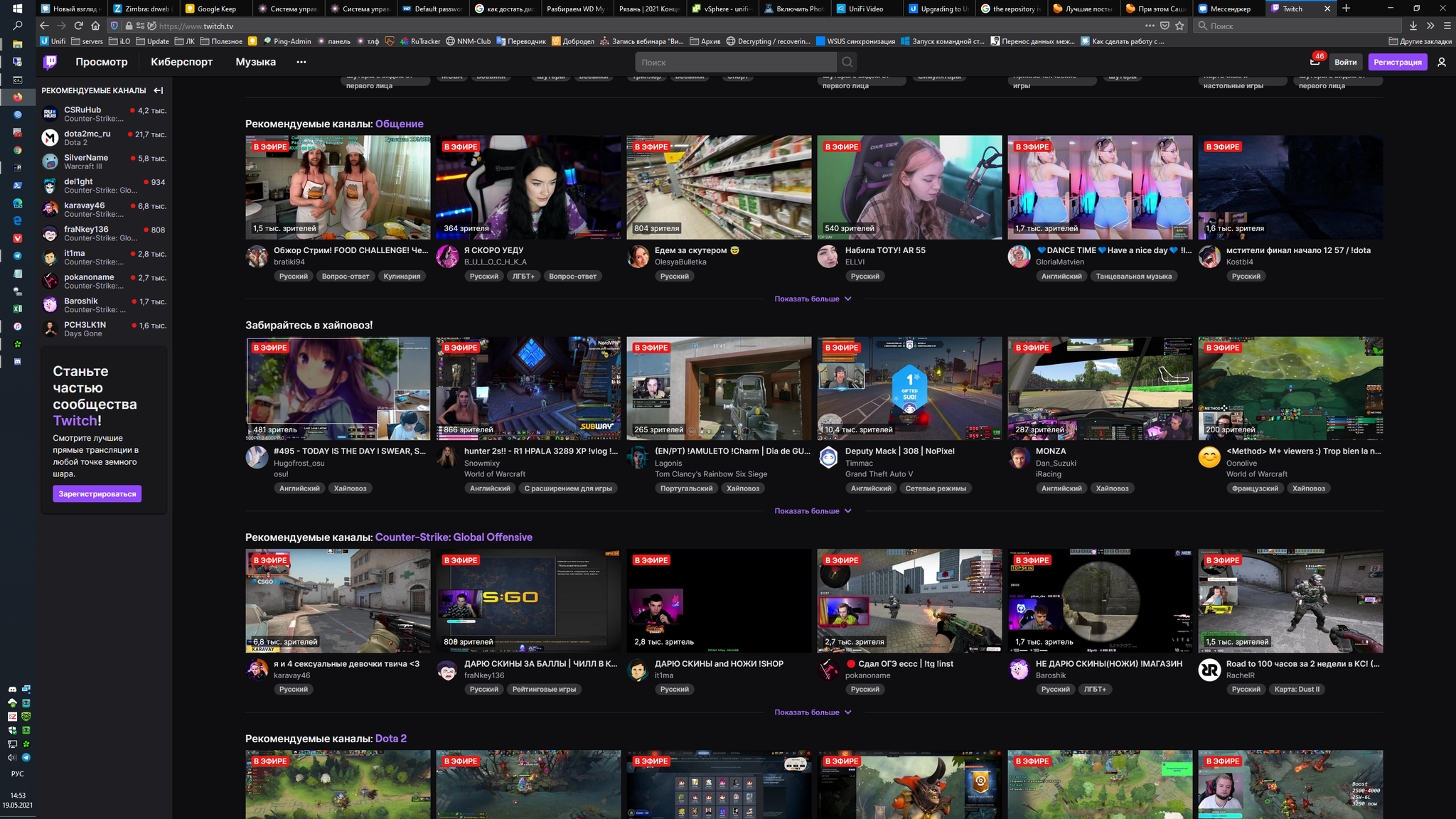Image resolution: width=1456 pixels, height=819 pixels.
Task: Open the Общение category link
Action: coord(399,124)
